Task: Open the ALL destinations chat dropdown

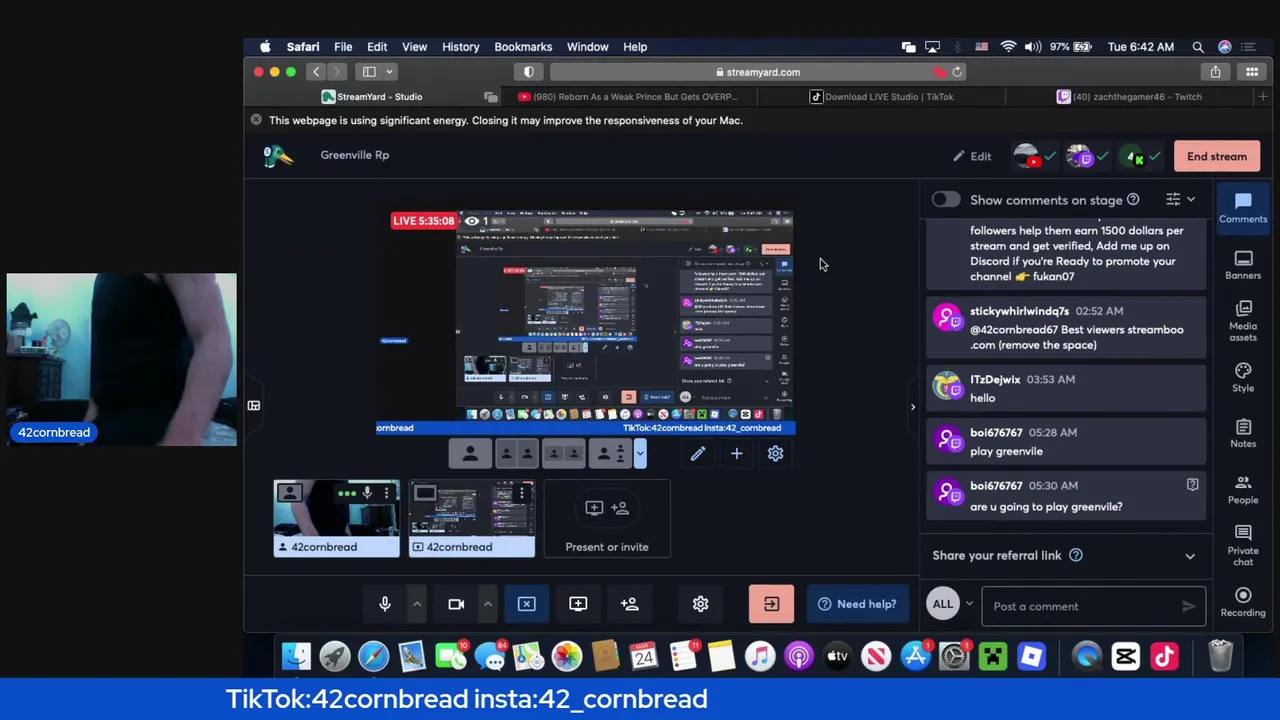Action: (951, 604)
